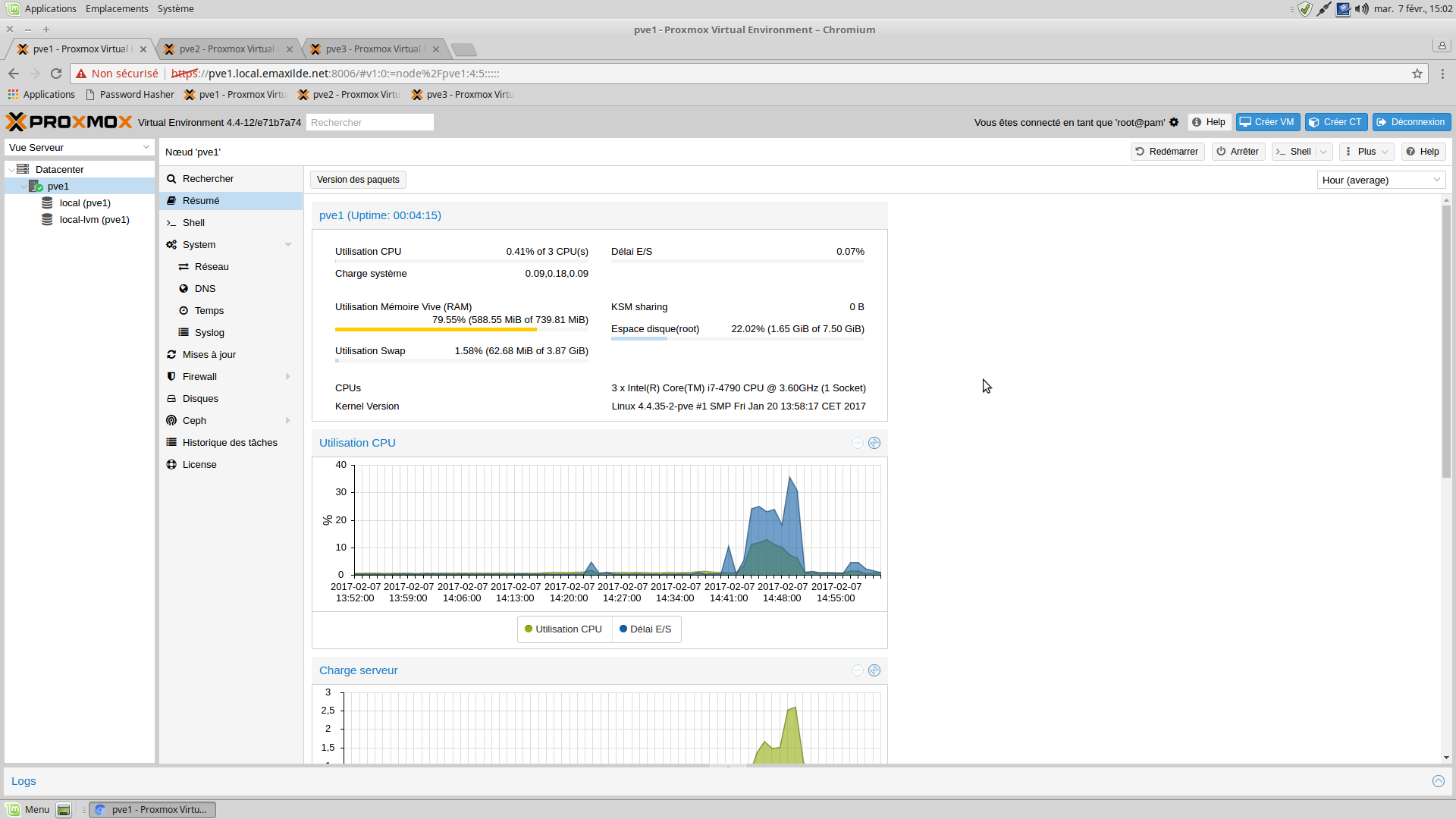Open Menu button in bottom taskbar
Viewport: 1456px width, 819px height.
pyautogui.click(x=29, y=810)
